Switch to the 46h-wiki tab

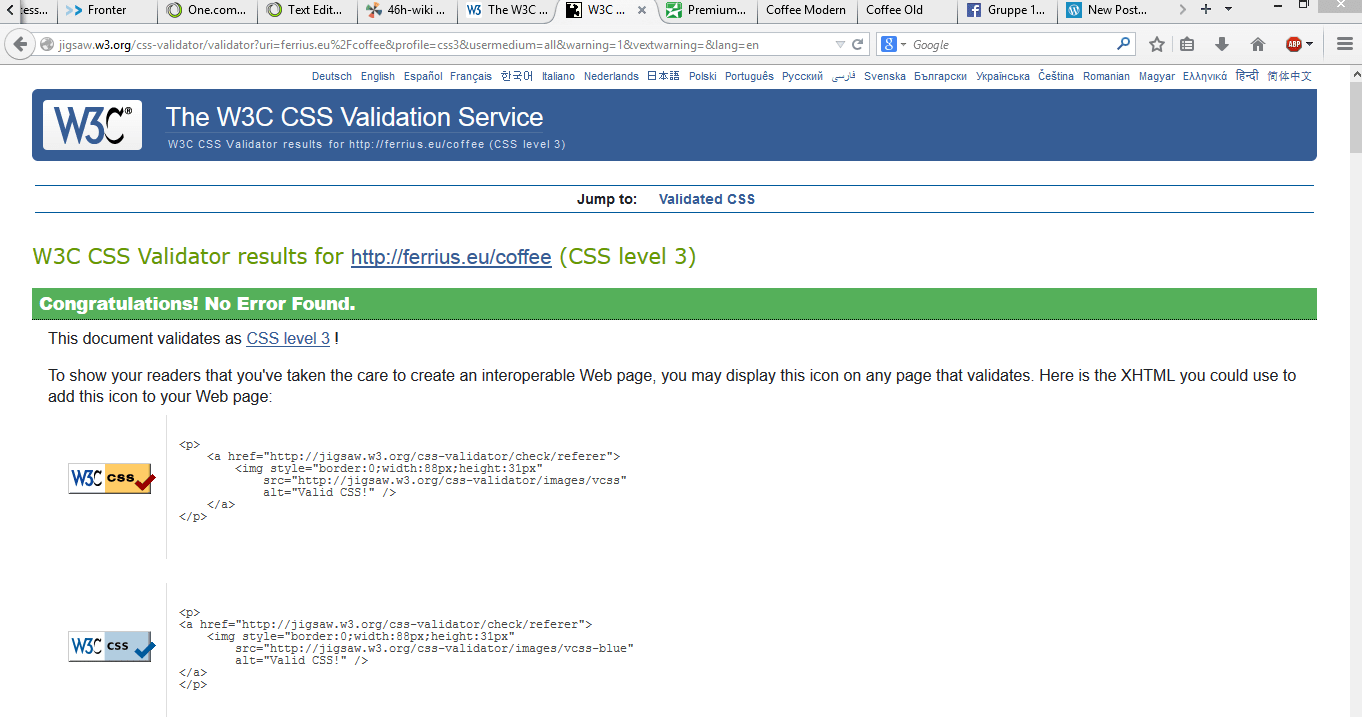(407, 10)
